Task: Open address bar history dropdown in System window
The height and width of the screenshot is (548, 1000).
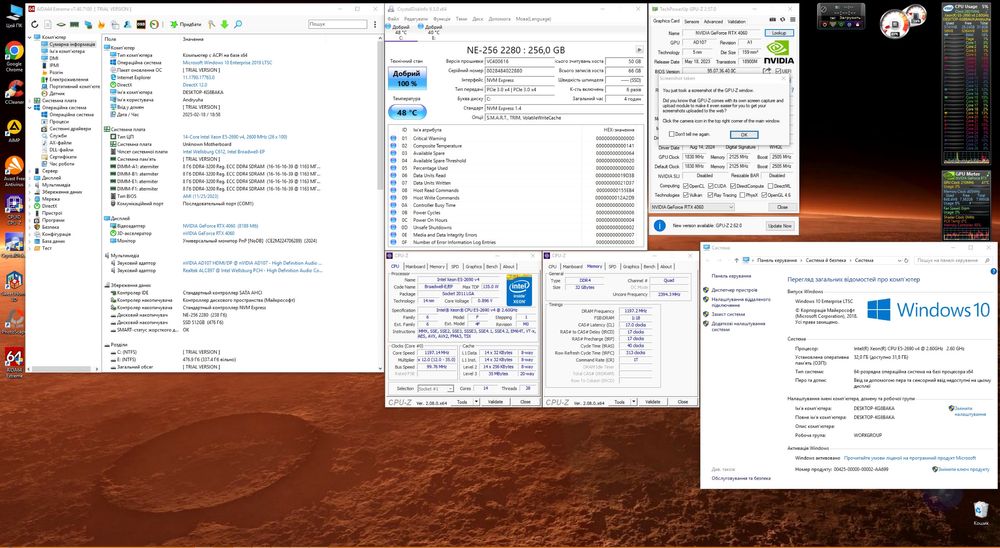Action: (899, 260)
